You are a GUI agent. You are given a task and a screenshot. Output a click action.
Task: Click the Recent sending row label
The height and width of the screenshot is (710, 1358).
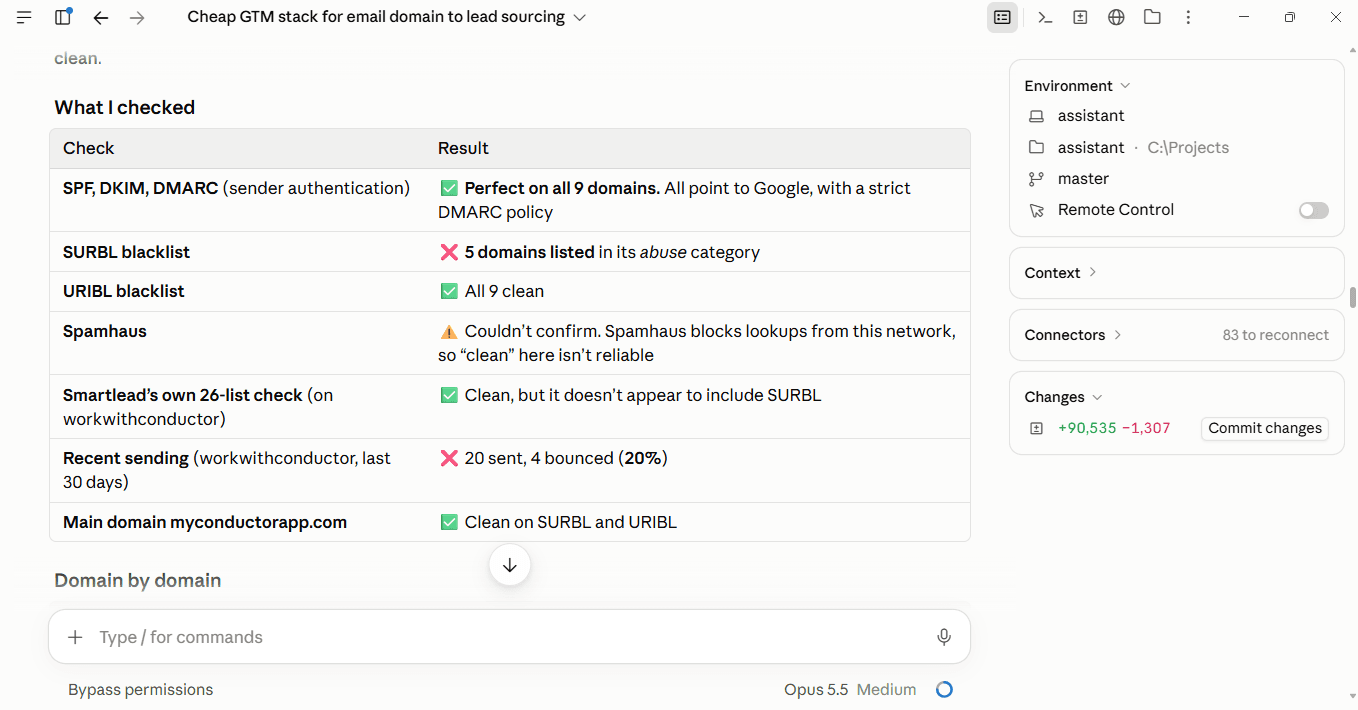tap(227, 470)
